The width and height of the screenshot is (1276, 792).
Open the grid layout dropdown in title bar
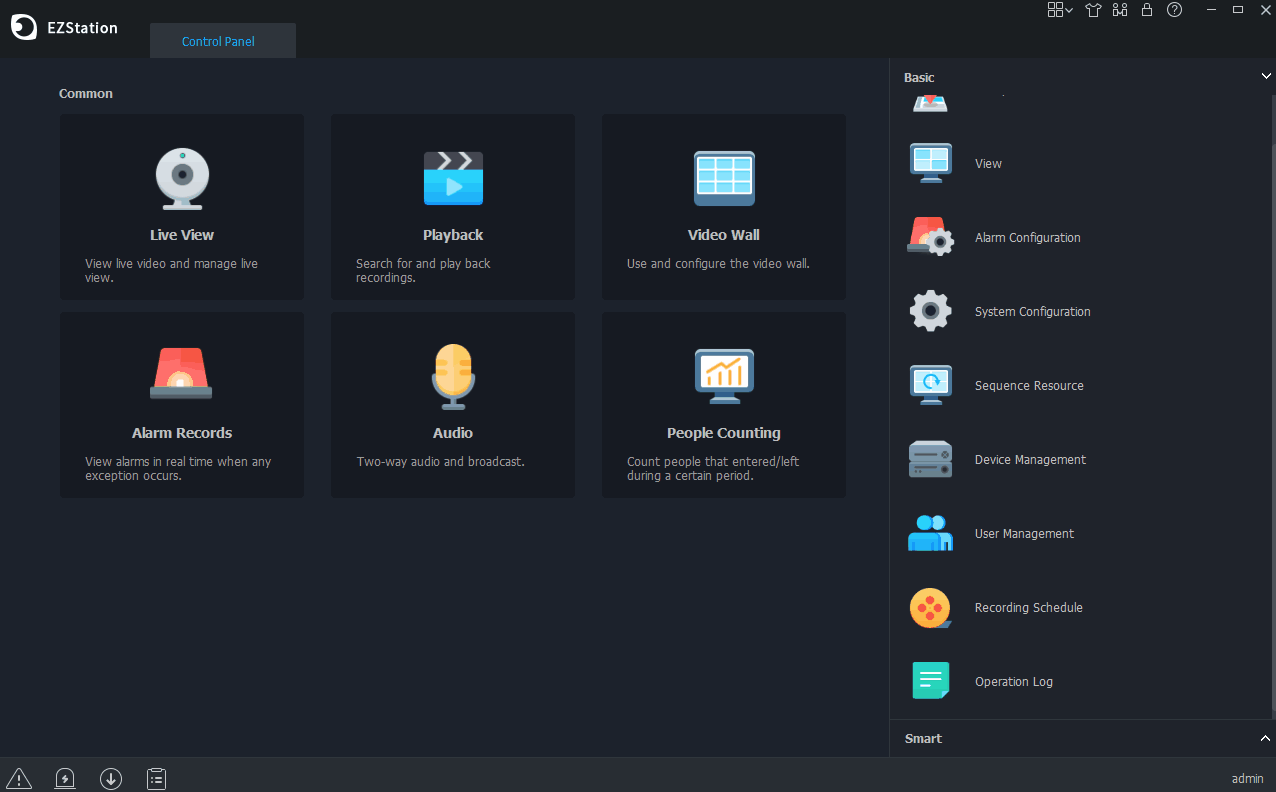pos(1059,10)
